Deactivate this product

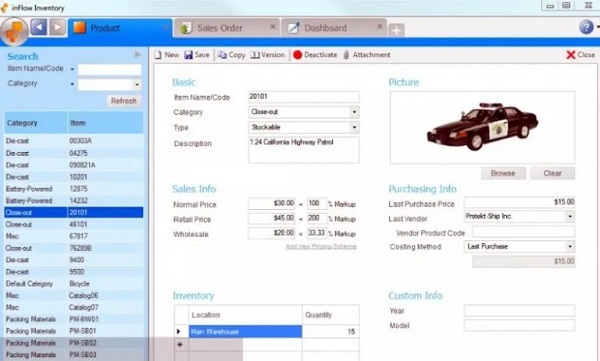(315, 55)
